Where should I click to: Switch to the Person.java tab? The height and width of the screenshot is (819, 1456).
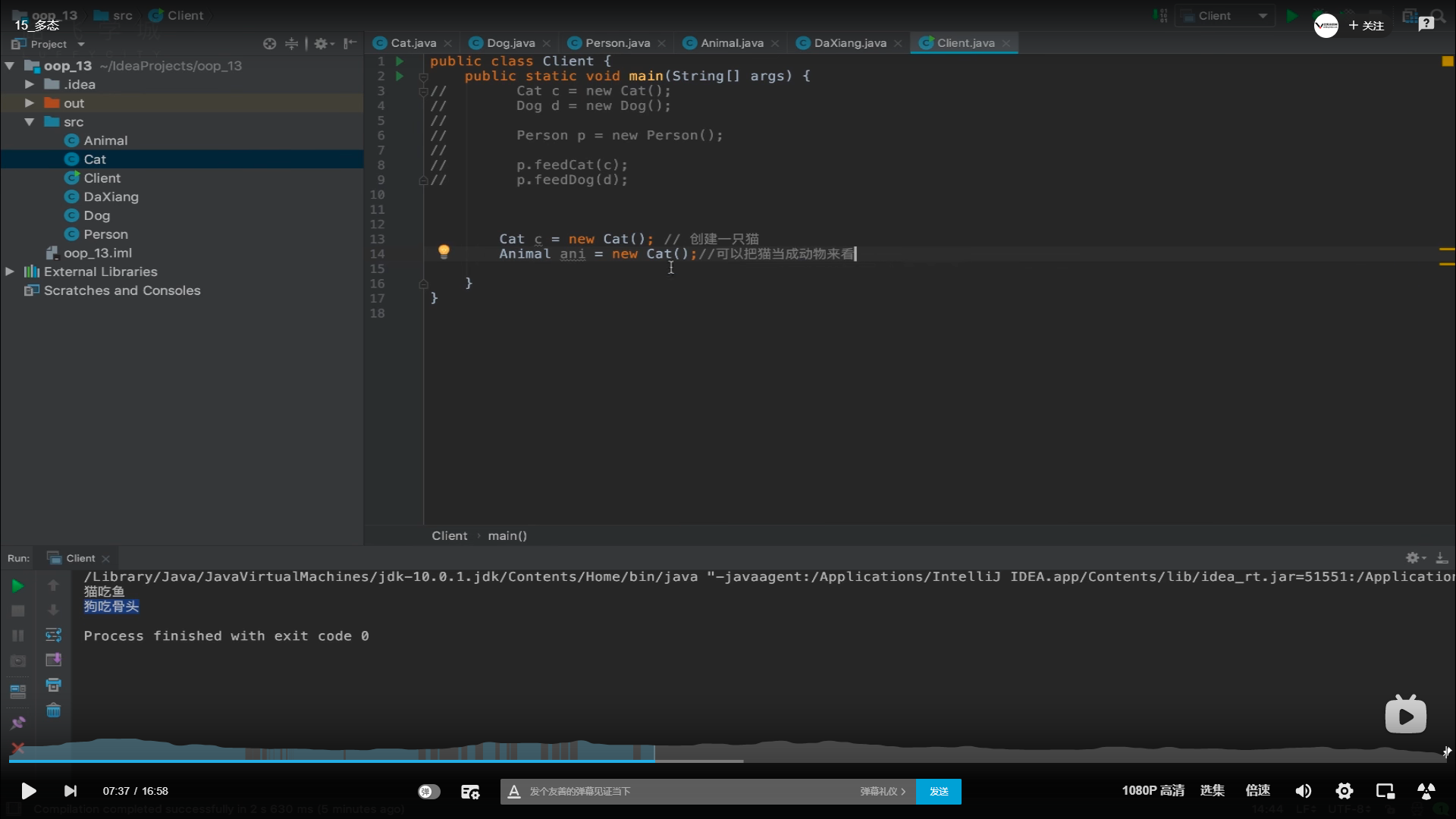pyautogui.click(x=617, y=43)
